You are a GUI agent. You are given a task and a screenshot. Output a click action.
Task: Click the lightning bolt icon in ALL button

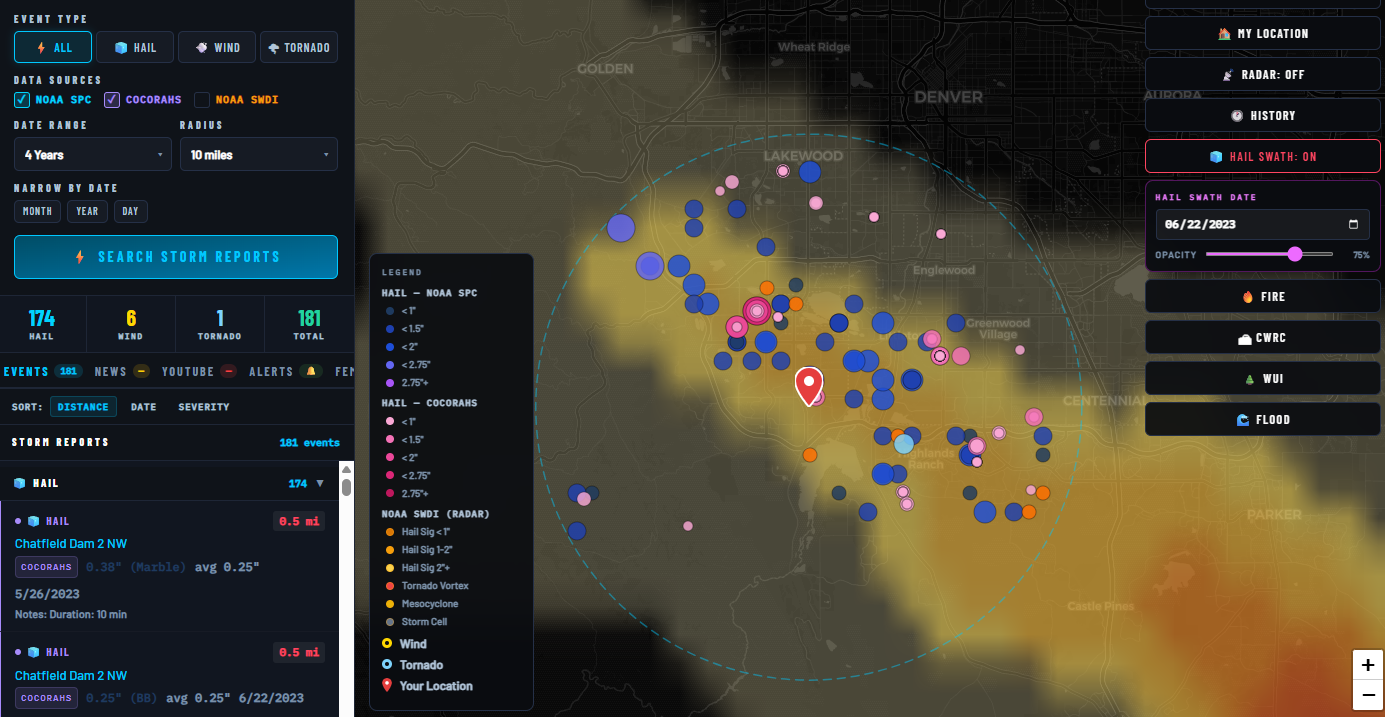[41, 47]
